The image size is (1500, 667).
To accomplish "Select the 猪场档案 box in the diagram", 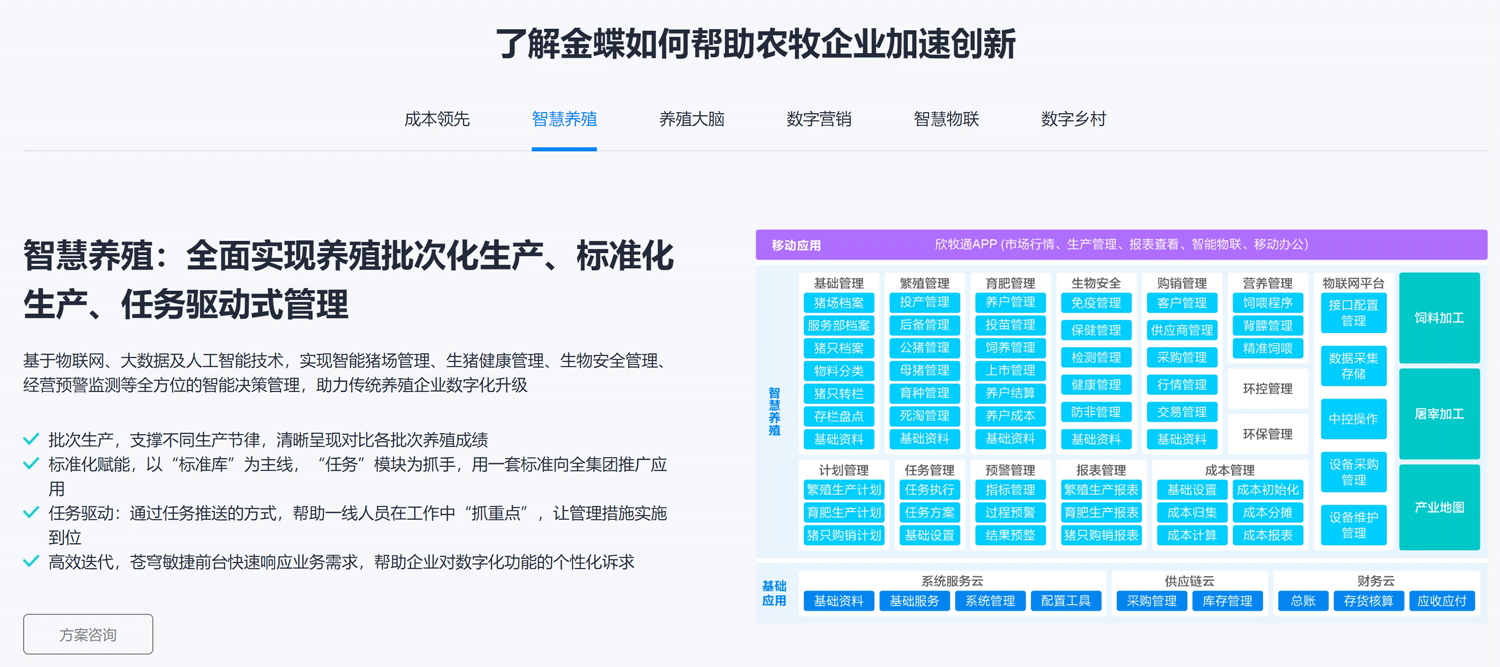I will (838, 303).
